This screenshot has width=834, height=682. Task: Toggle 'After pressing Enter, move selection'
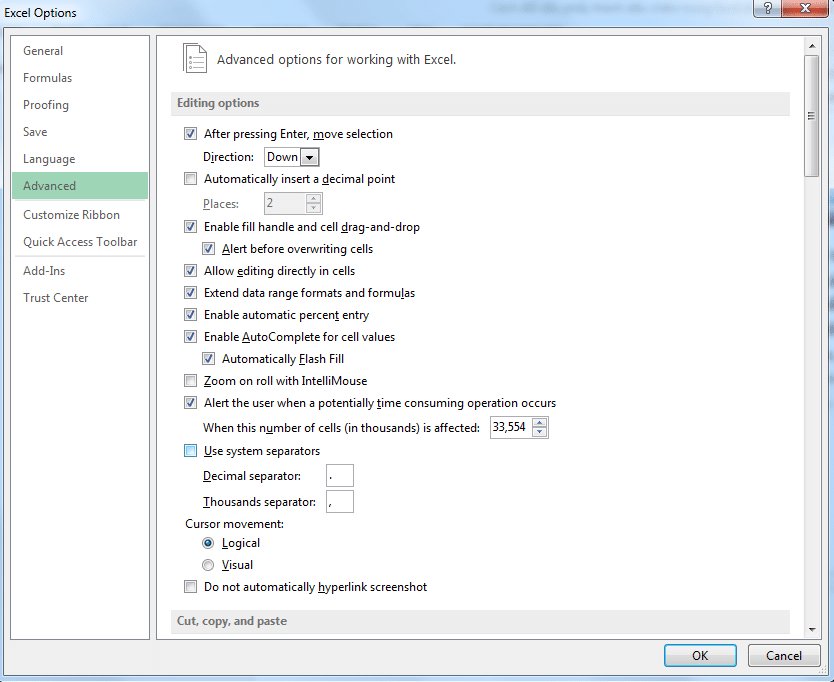(x=190, y=134)
